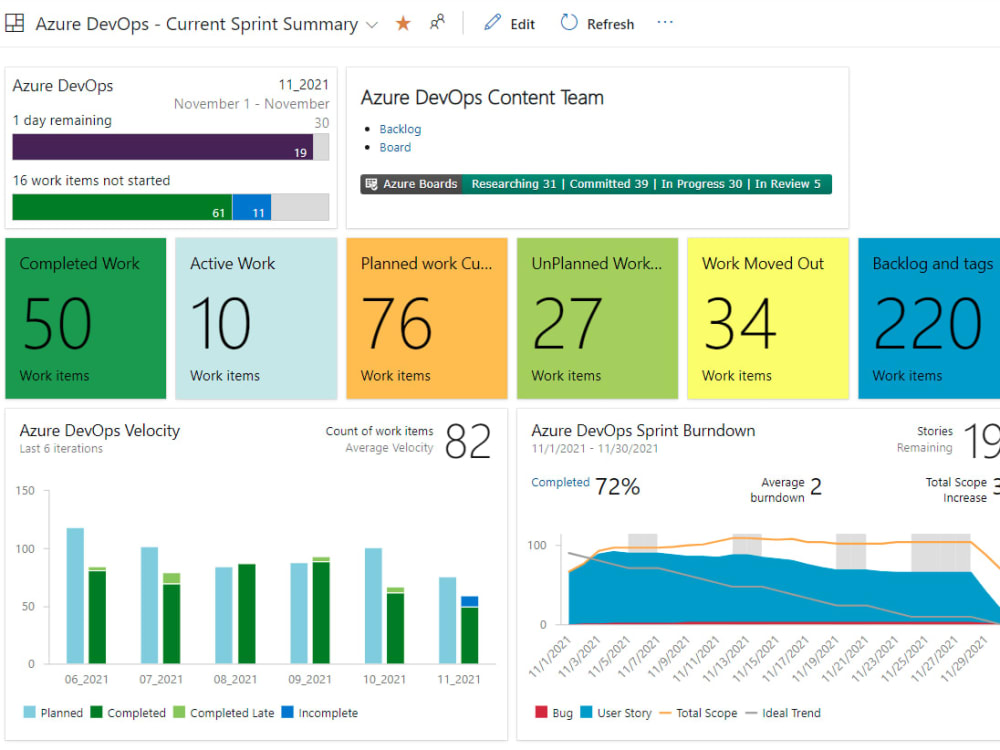Click the dashboard grid icon

pos(14,24)
